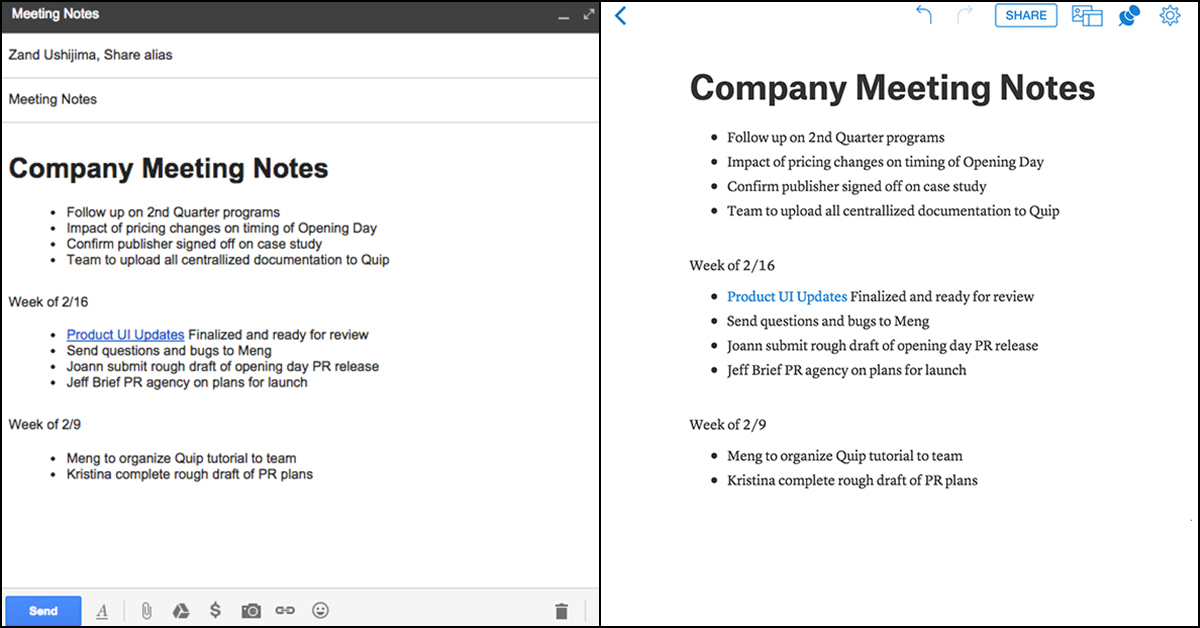Click the pin icon in Quip toolbar
1200x628 pixels.
click(1128, 15)
